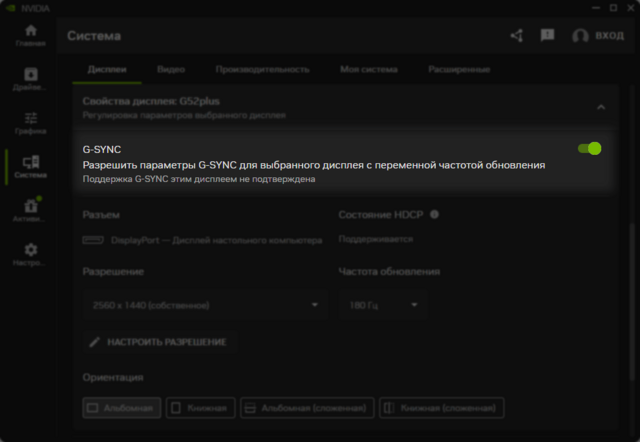This screenshot has height=442, width=640.
Task: Click the HDCP info icon
Action: click(434, 214)
